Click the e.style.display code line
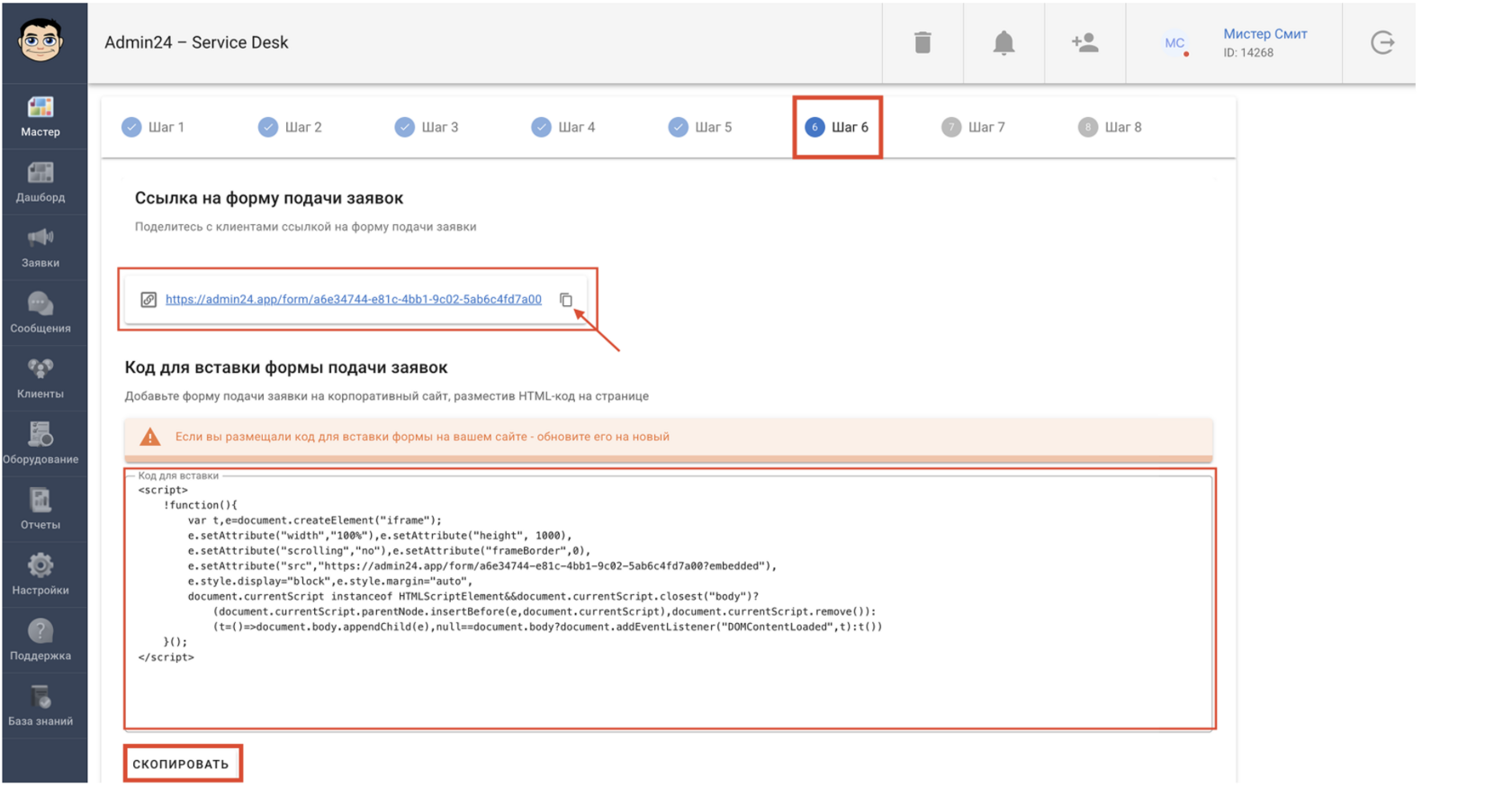Viewport: 1512px width, 796px height. pos(329,582)
